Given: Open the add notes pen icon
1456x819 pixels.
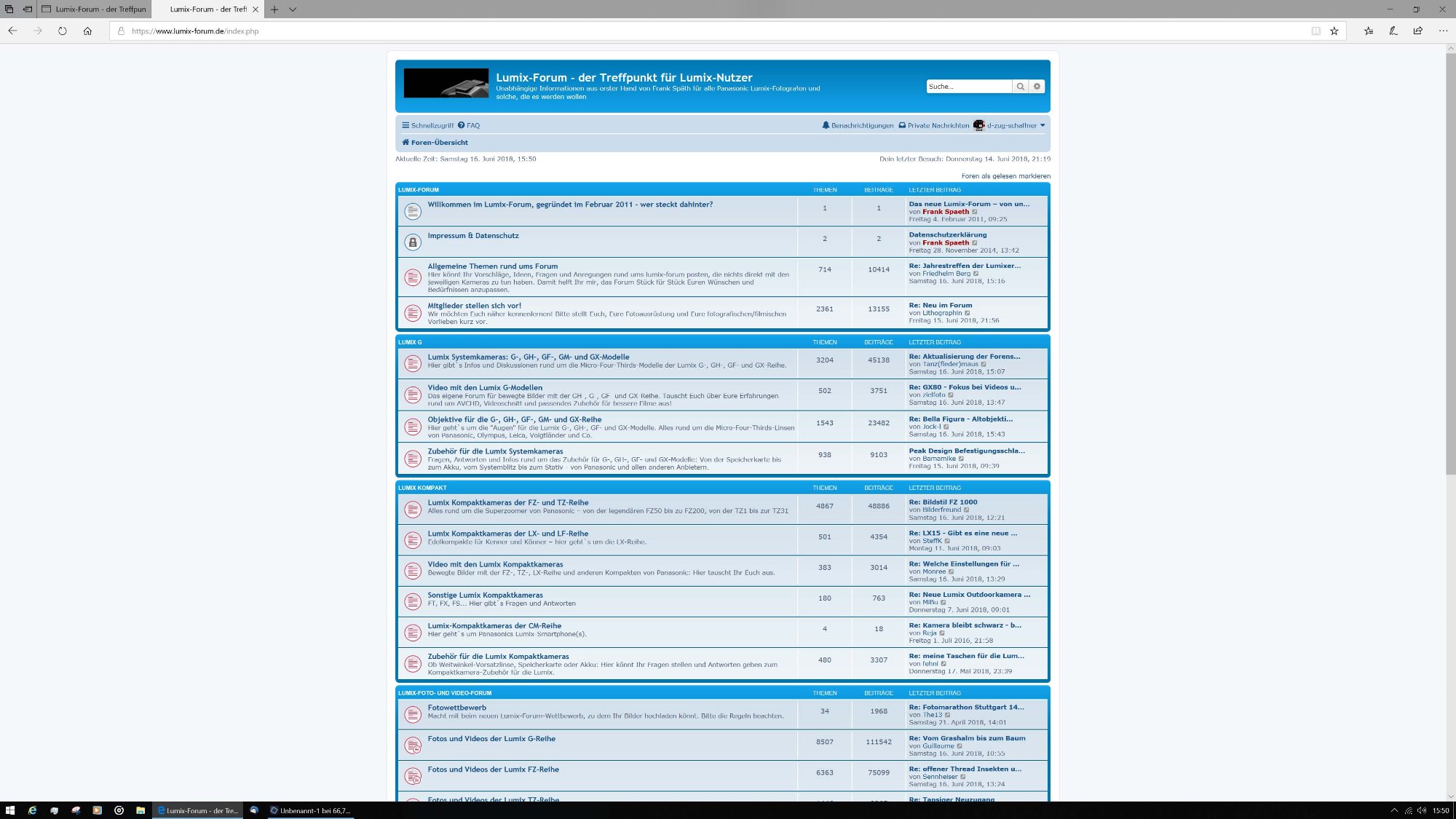Looking at the screenshot, I should click(1393, 31).
